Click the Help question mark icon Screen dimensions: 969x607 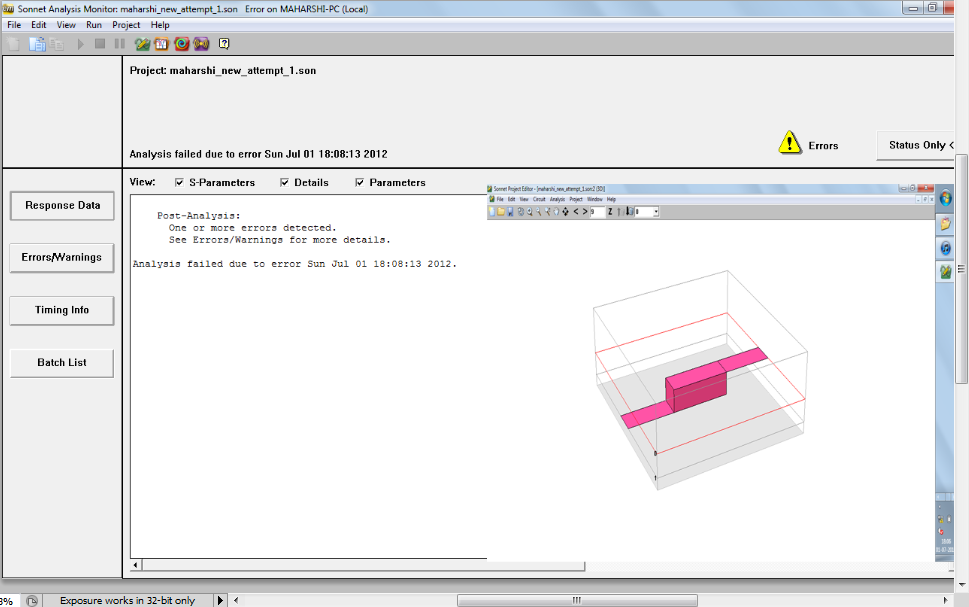(224, 44)
